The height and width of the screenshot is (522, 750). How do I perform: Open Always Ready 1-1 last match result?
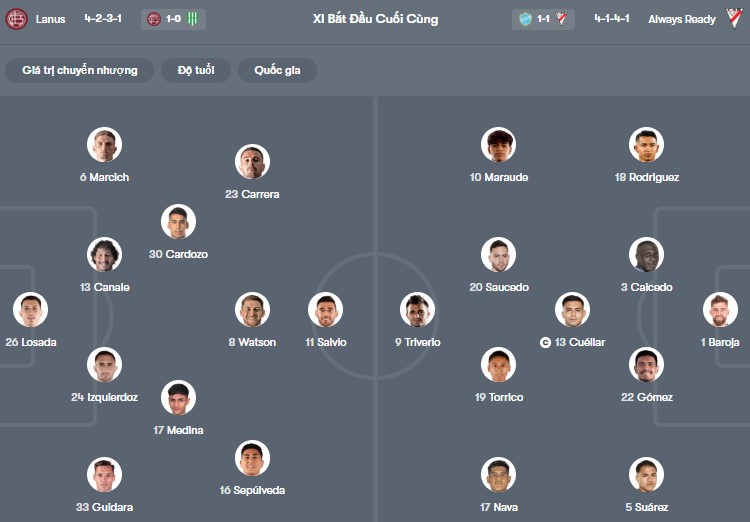[x=544, y=19]
